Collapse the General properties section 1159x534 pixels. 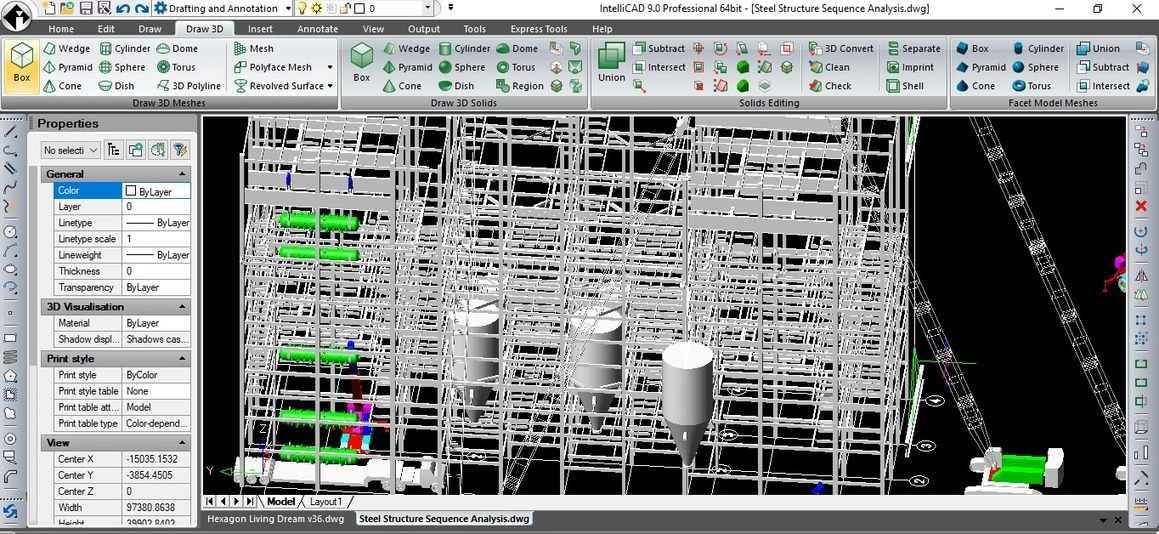click(x=181, y=174)
